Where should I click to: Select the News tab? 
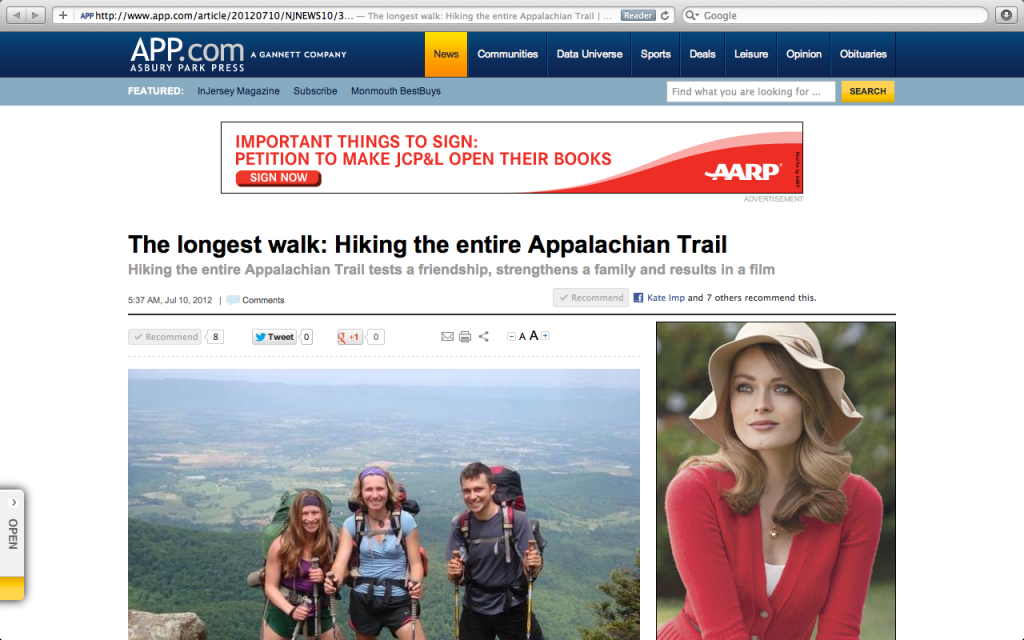click(446, 54)
